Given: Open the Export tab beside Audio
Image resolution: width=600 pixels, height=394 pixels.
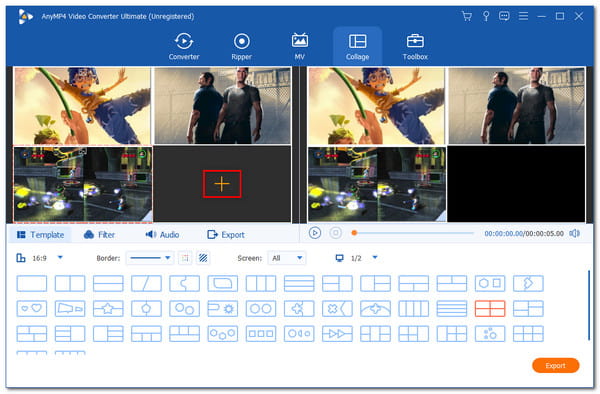Looking at the screenshot, I should pyautogui.click(x=226, y=234).
